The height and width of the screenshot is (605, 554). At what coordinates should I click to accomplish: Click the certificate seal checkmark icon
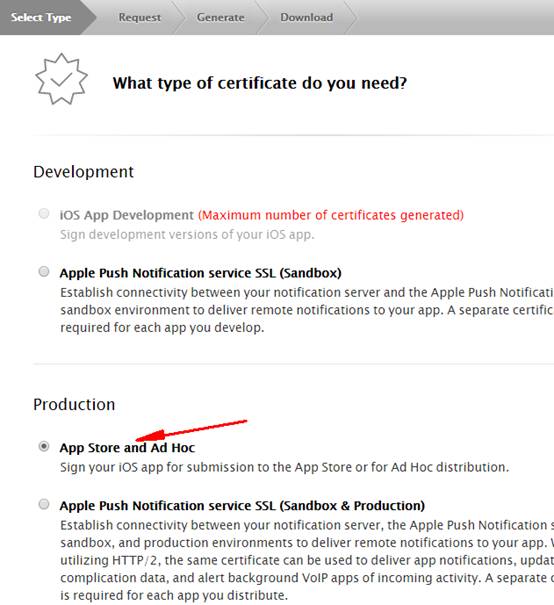(61, 79)
